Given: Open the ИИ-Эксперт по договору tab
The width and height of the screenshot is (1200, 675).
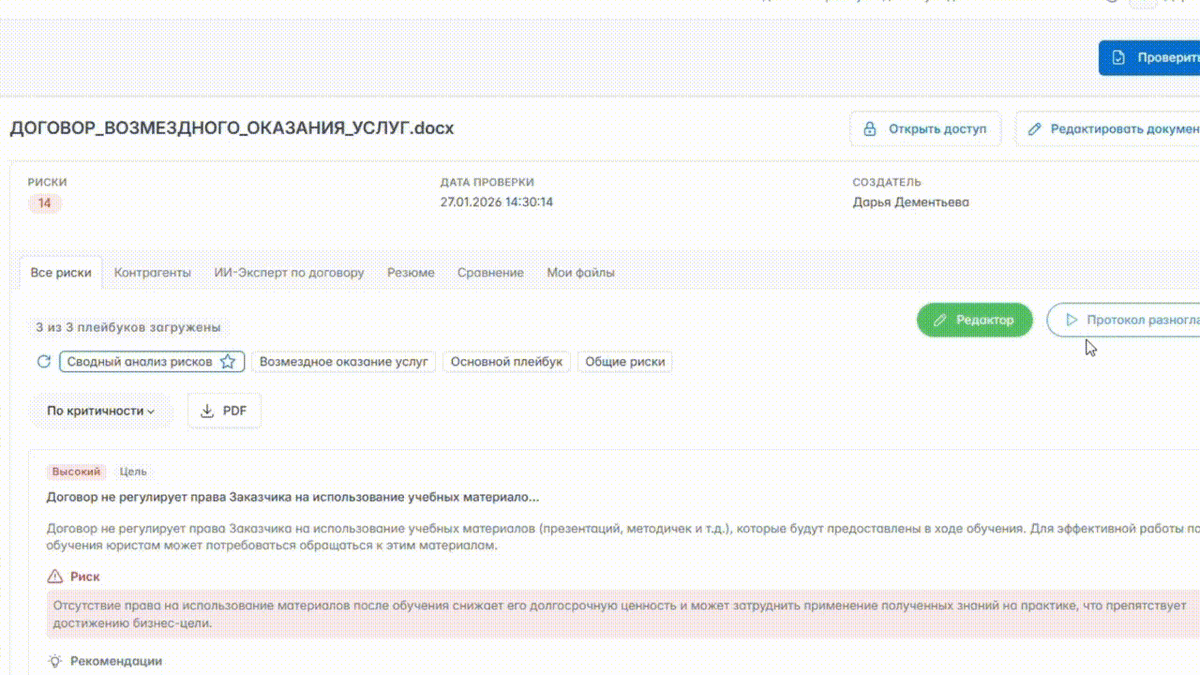Looking at the screenshot, I should pyautogui.click(x=289, y=272).
